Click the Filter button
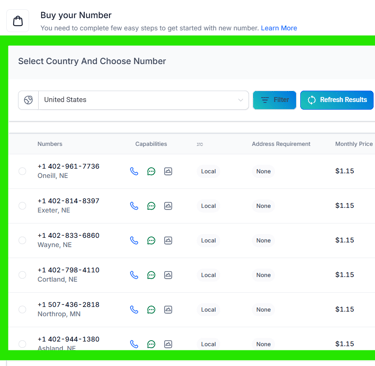Screen dimensions: 375x366 click(274, 100)
